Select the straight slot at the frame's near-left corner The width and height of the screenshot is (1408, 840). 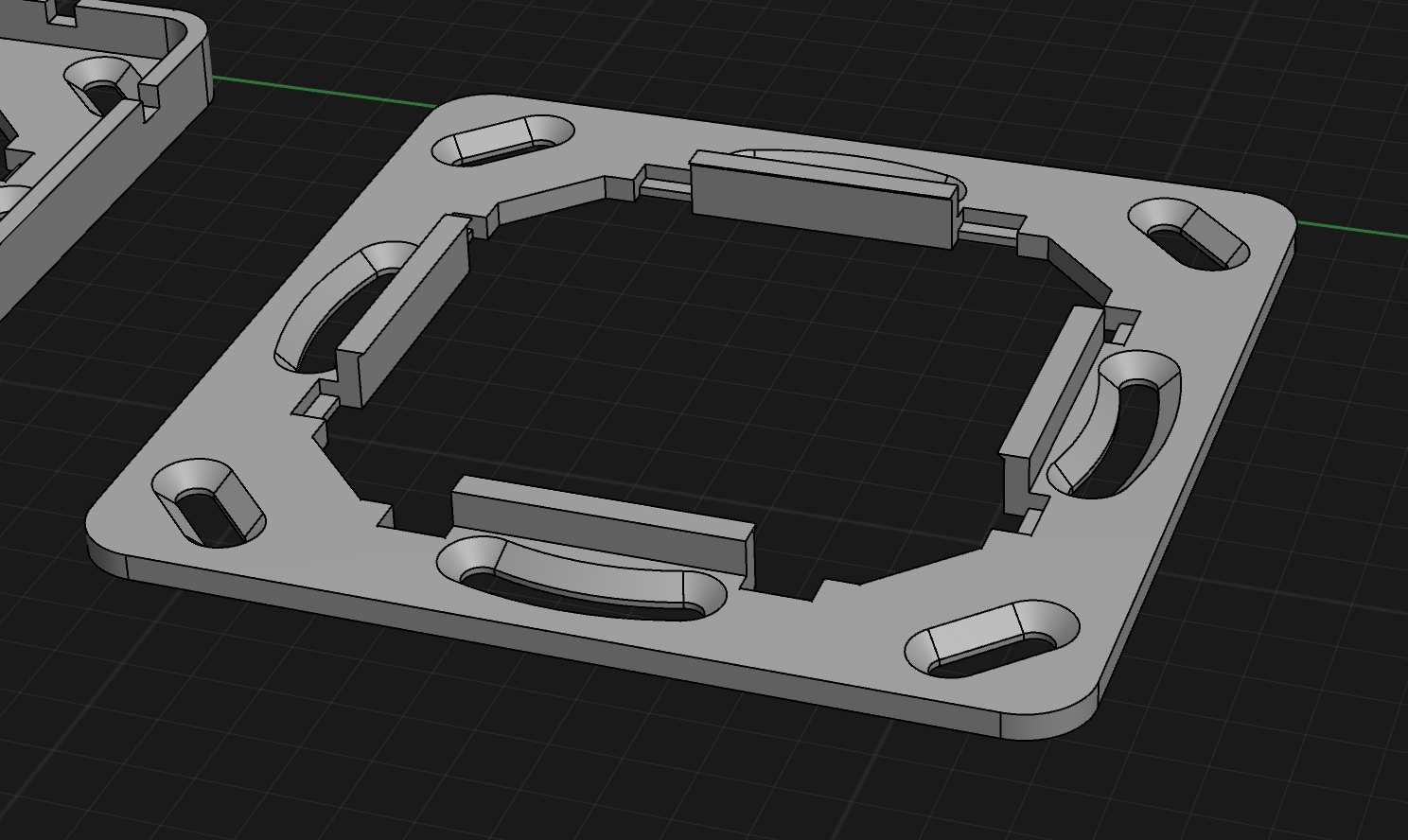pyautogui.click(x=208, y=503)
